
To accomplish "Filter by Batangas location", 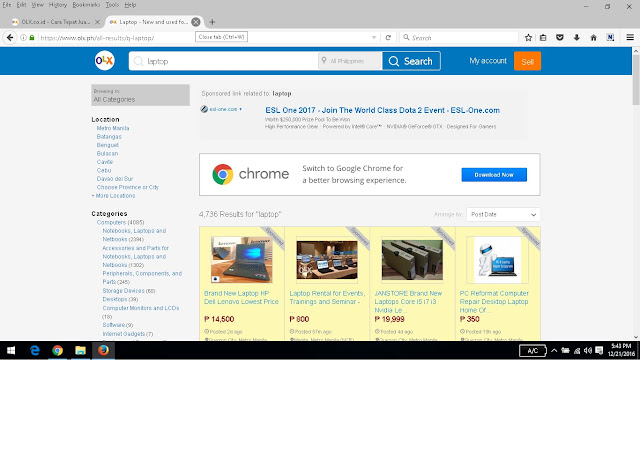I will [x=109, y=137].
